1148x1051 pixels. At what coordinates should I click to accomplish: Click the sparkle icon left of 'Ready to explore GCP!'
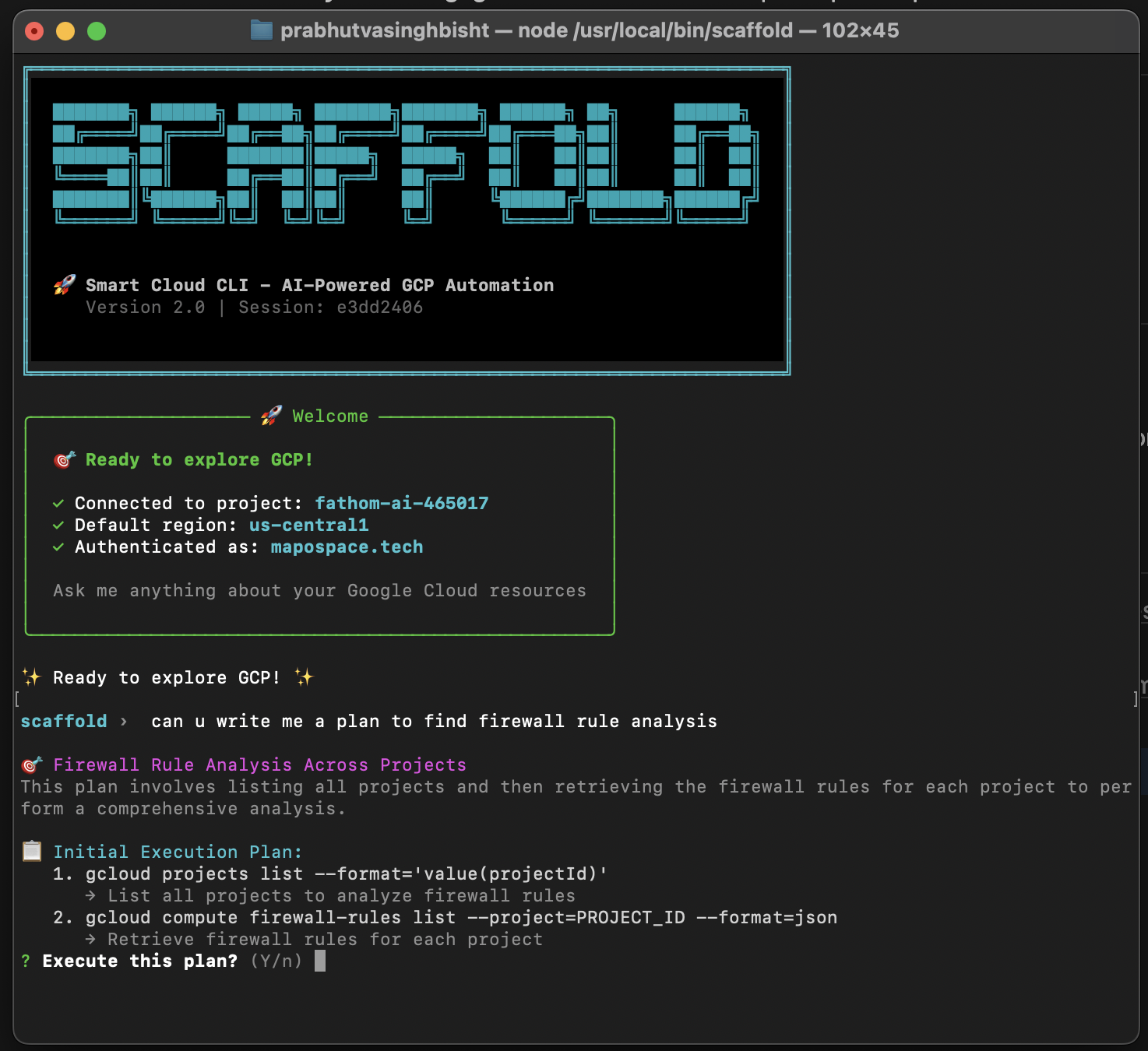(x=29, y=677)
